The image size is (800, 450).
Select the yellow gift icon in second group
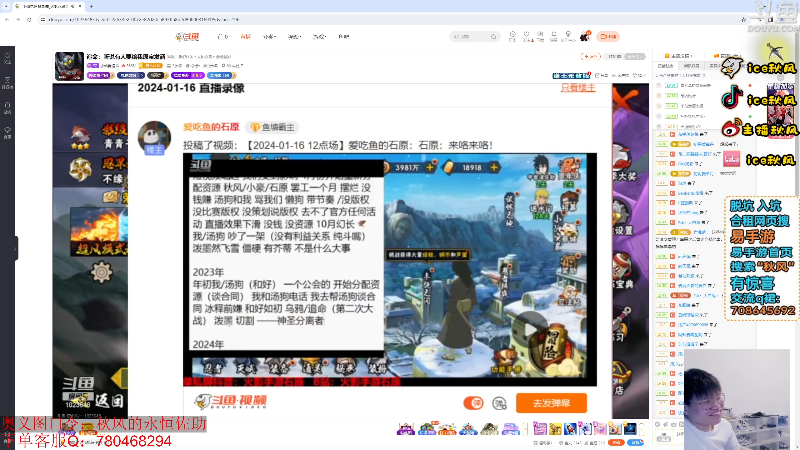click(x=555, y=429)
